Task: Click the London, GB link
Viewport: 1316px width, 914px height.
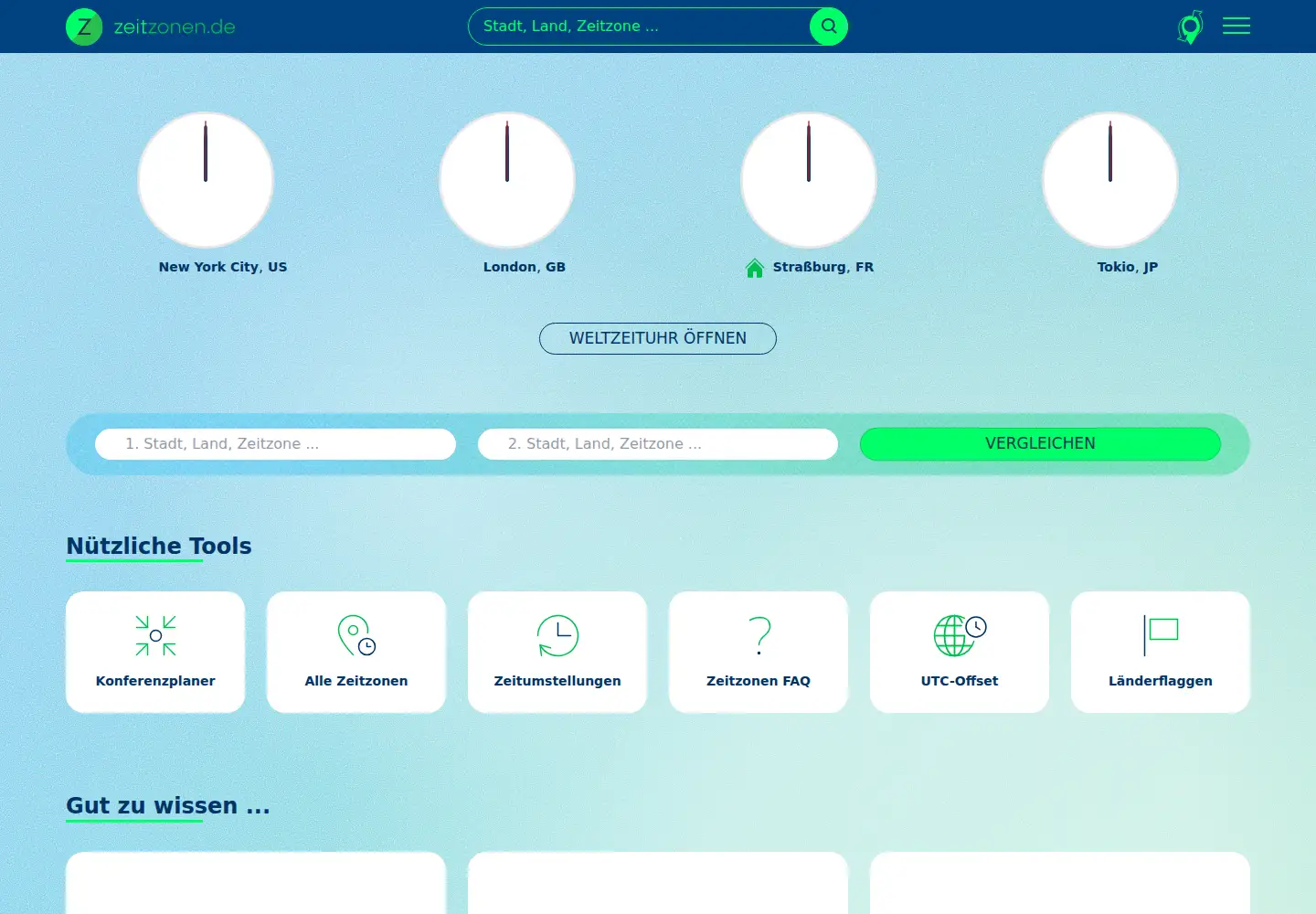Action: (525, 267)
